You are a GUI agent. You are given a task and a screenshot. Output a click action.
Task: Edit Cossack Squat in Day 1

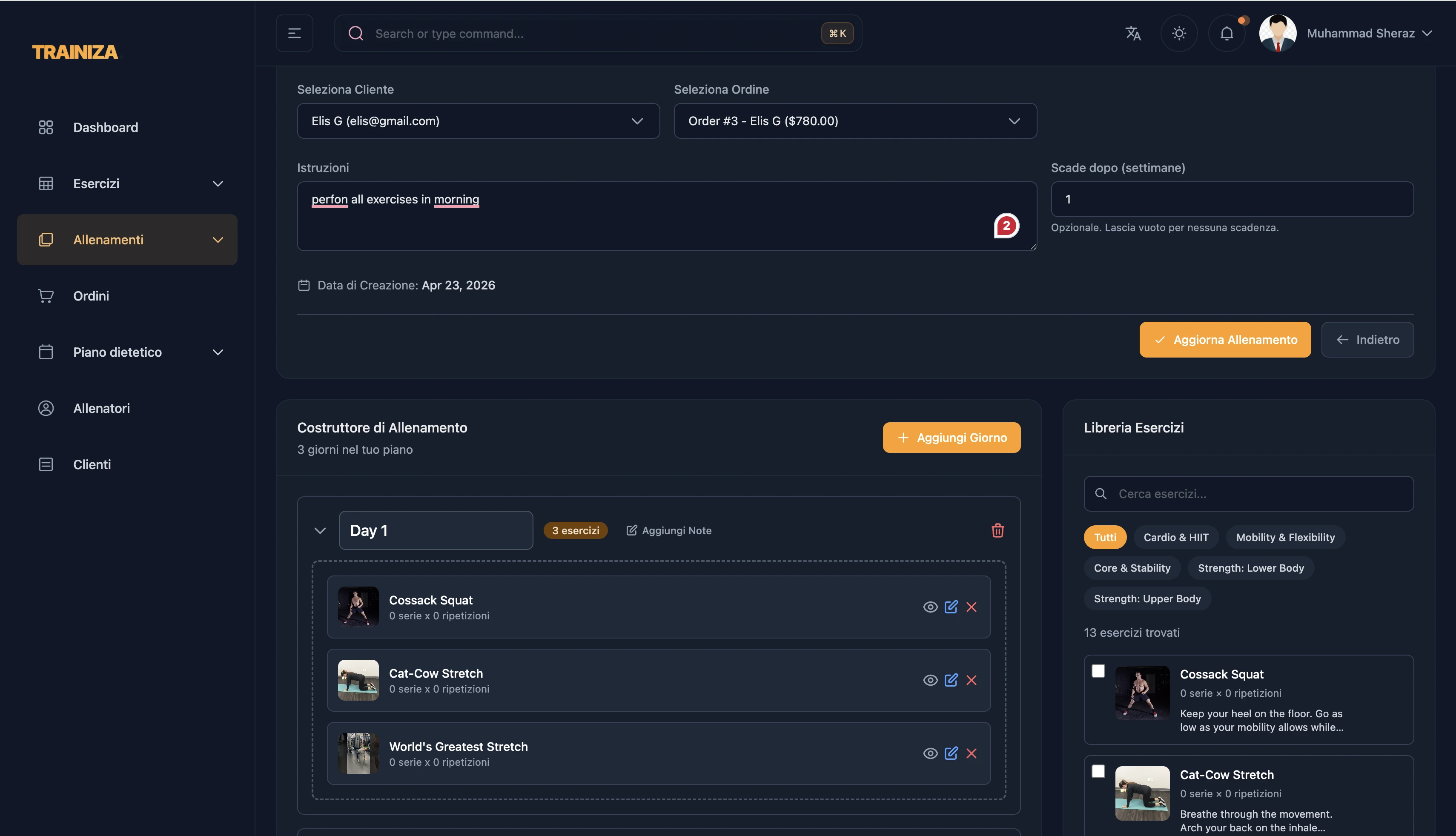[x=951, y=607]
